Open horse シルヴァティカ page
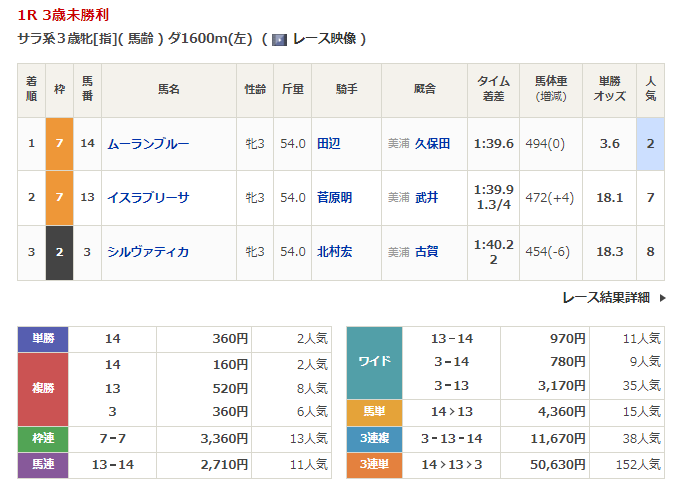 click(x=148, y=252)
